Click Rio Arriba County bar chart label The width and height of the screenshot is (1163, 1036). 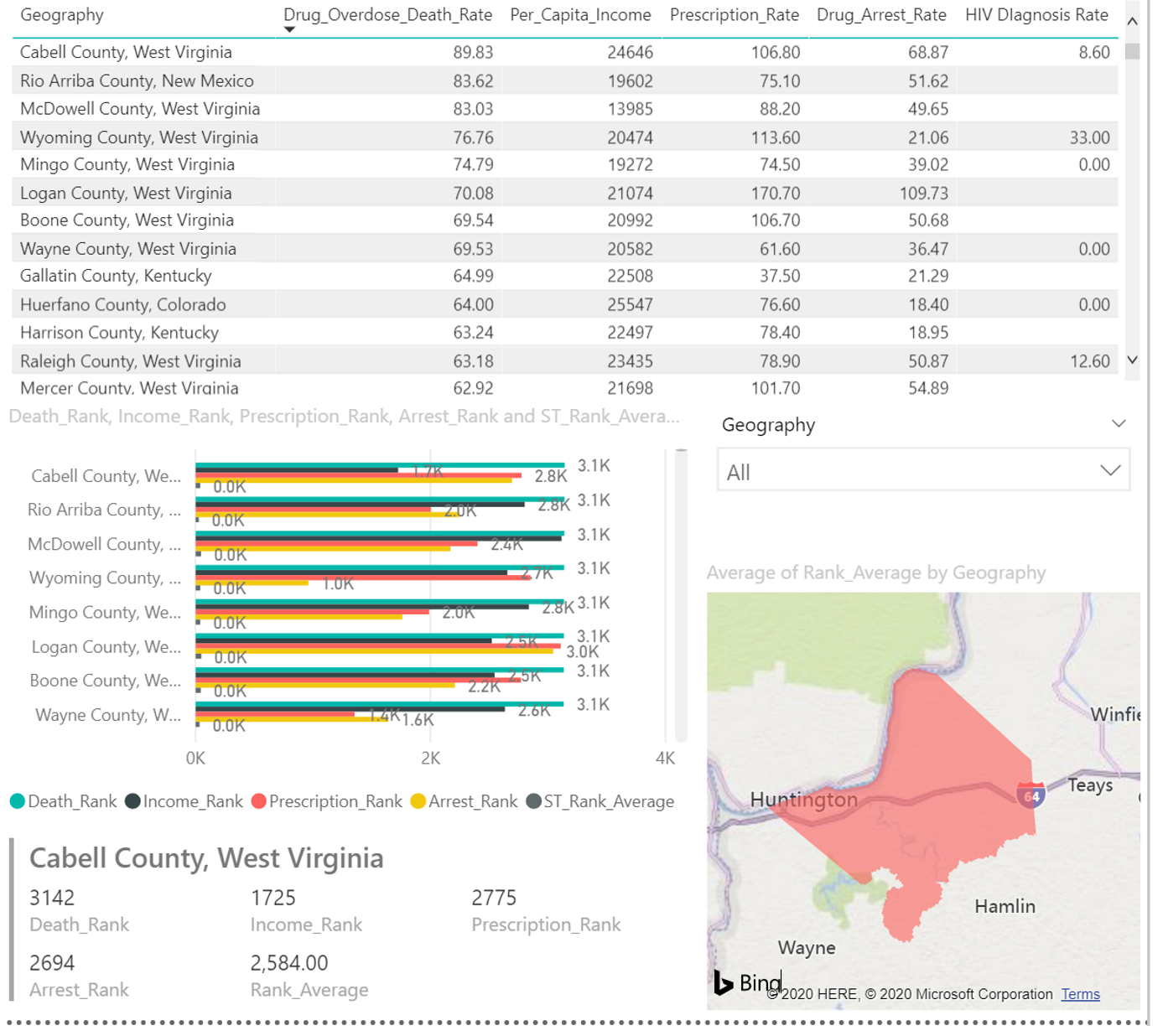[x=104, y=510]
